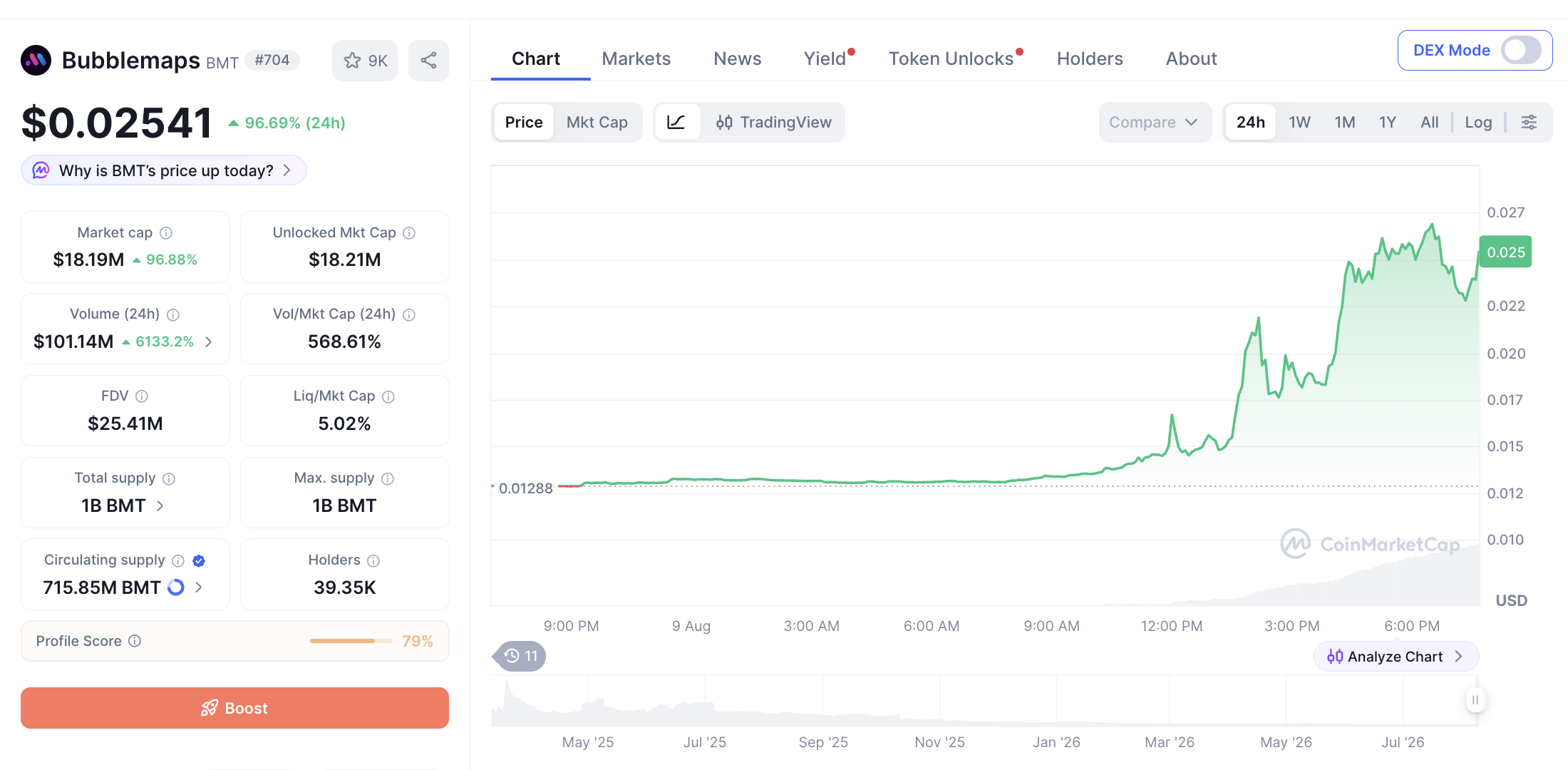Expand Volume (24h) details chevron
1568x770 pixels.
[x=209, y=342]
